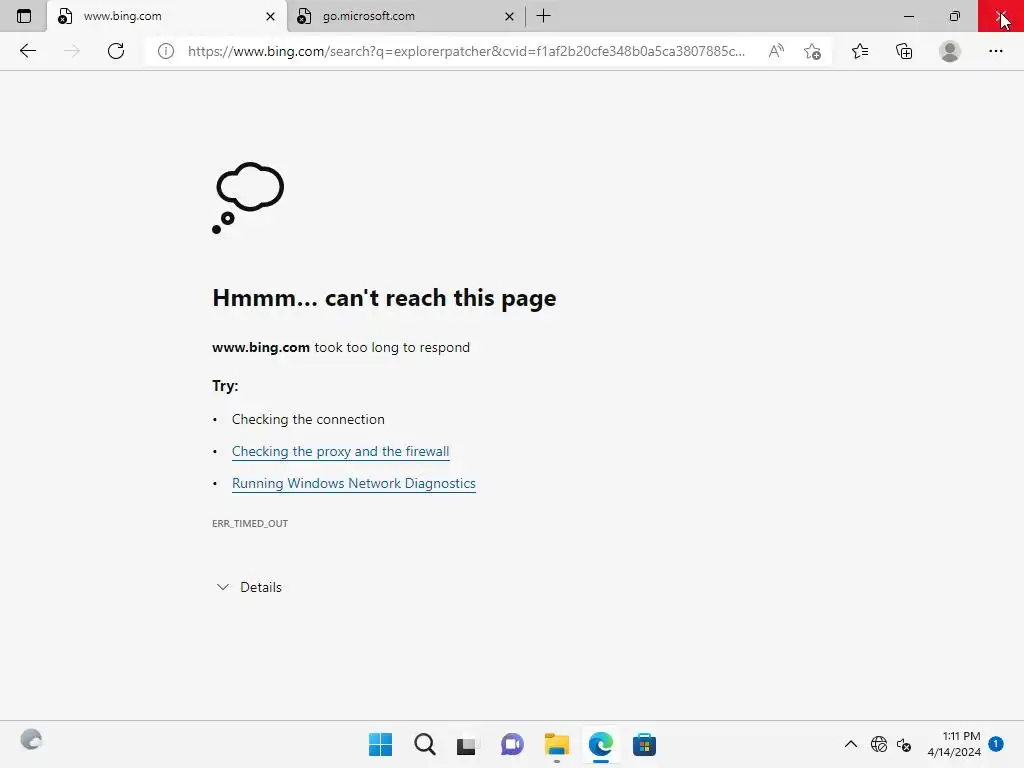This screenshot has height=768, width=1024.
Task: Click the "Checking the connection" text
Action: click(x=308, y=419)
